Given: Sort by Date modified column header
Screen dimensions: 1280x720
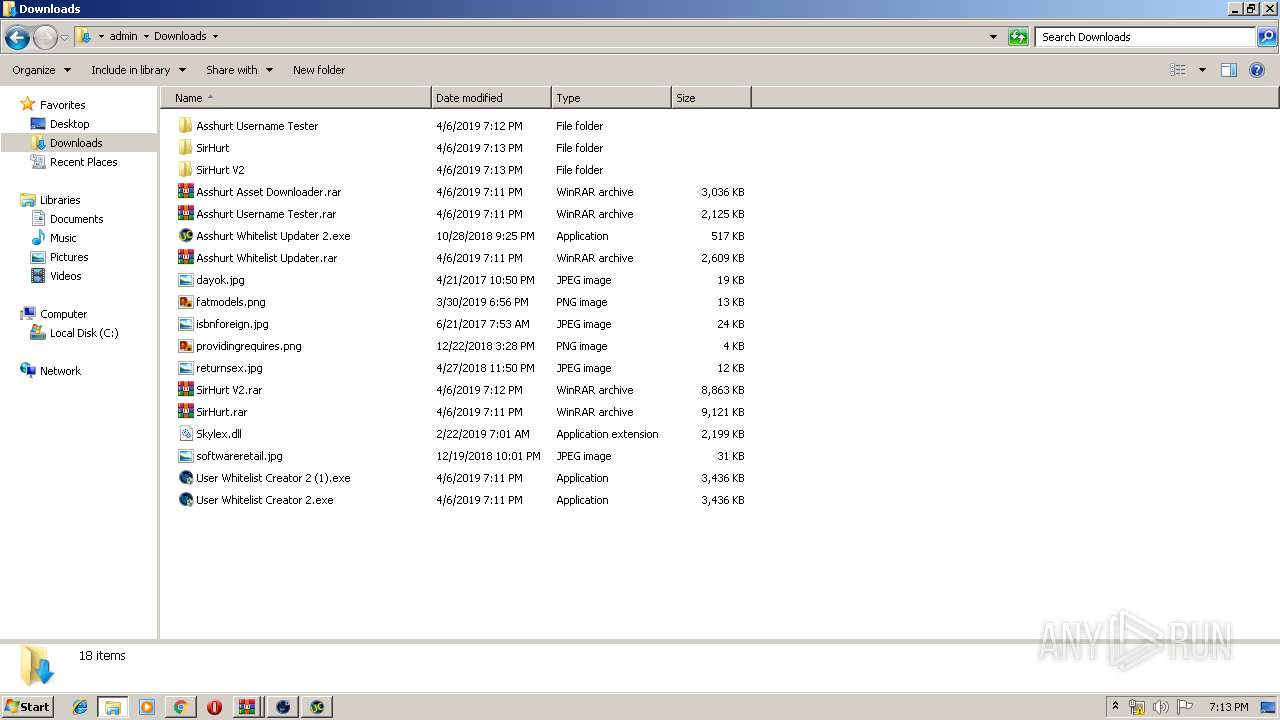Looking at the screenshot, I should point(491,98).
